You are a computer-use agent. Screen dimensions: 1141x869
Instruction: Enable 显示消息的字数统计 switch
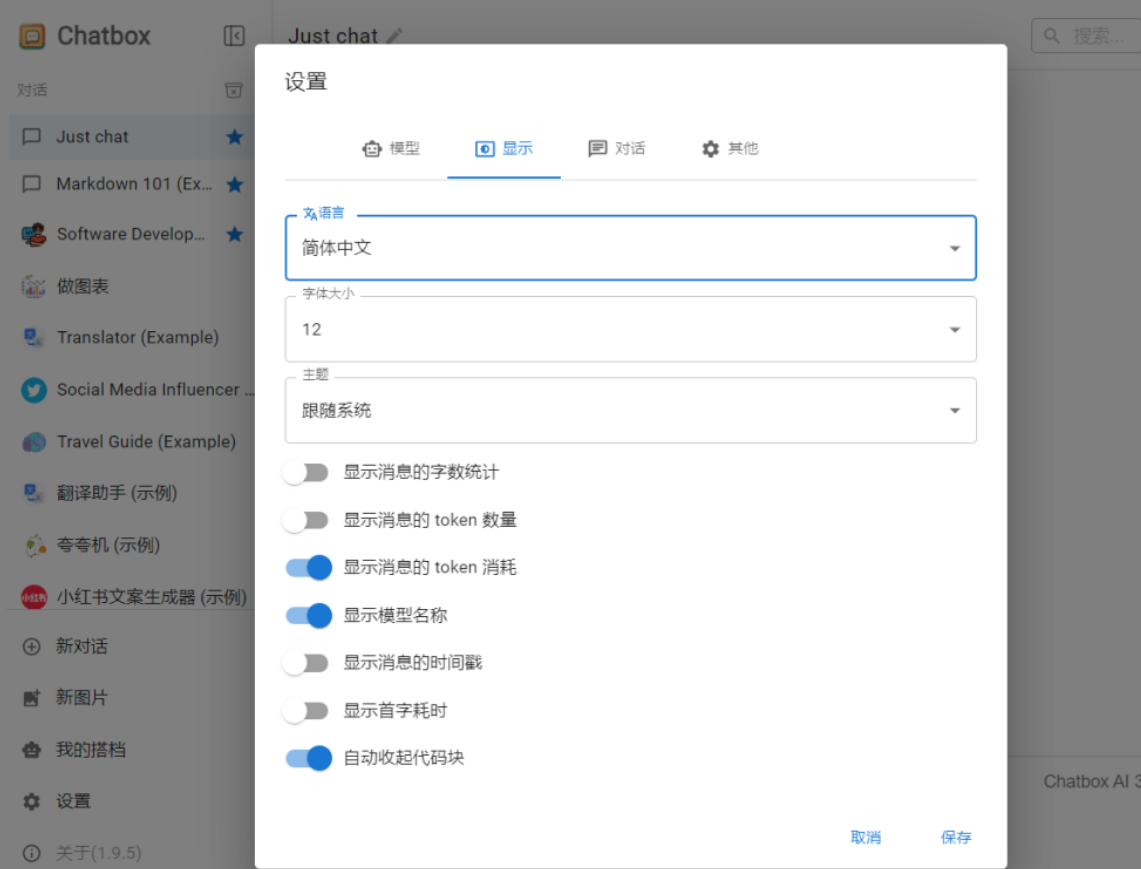point(306,472)
